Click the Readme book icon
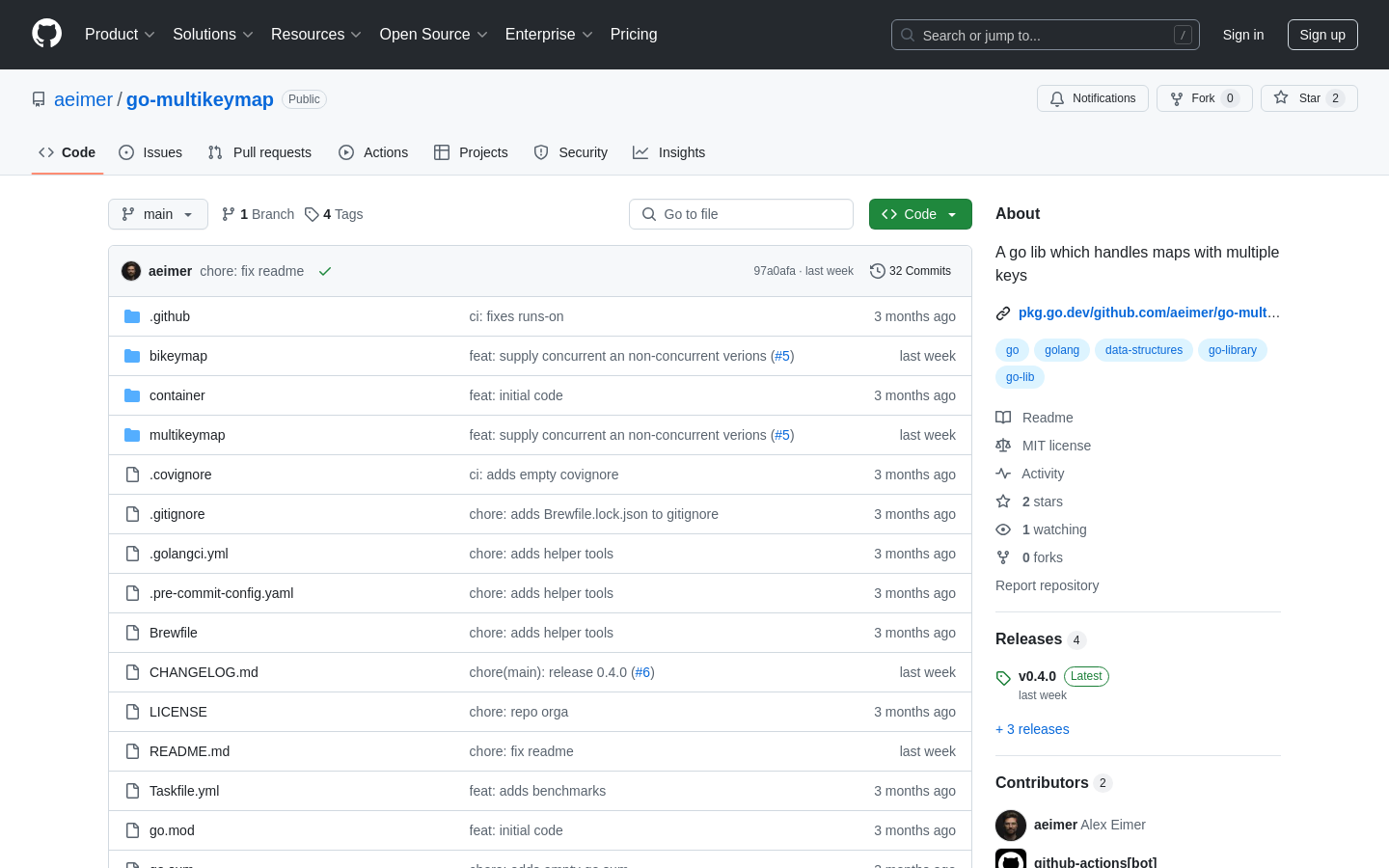This screenshot has height=868, width=1389. tap(1003, 418)
